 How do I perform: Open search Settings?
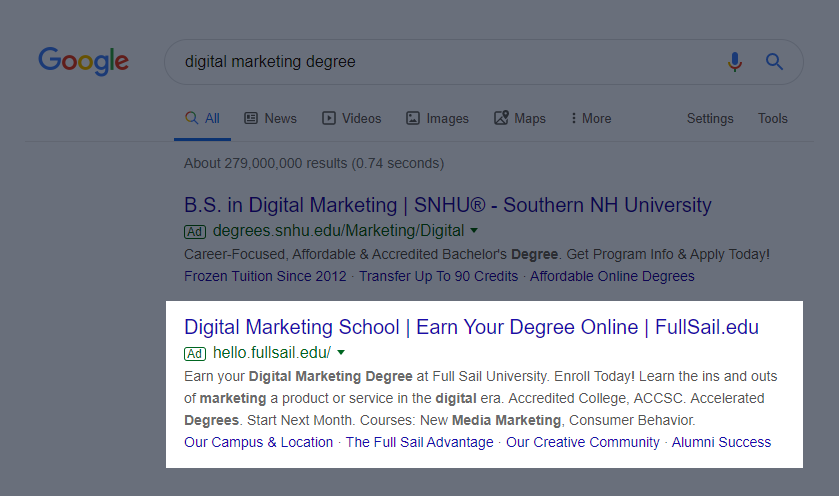(710, 118)
